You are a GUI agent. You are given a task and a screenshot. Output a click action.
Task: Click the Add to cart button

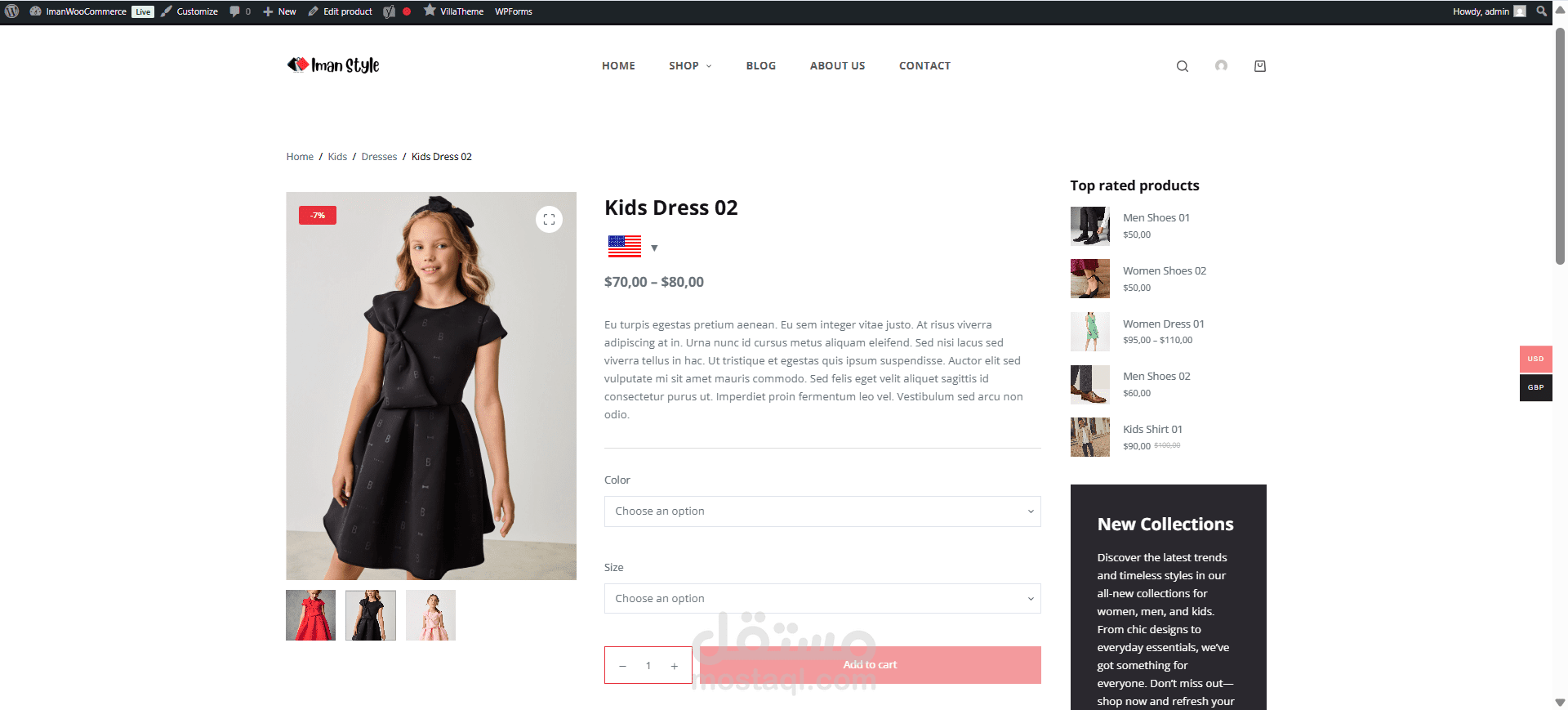tap(870, 665)
